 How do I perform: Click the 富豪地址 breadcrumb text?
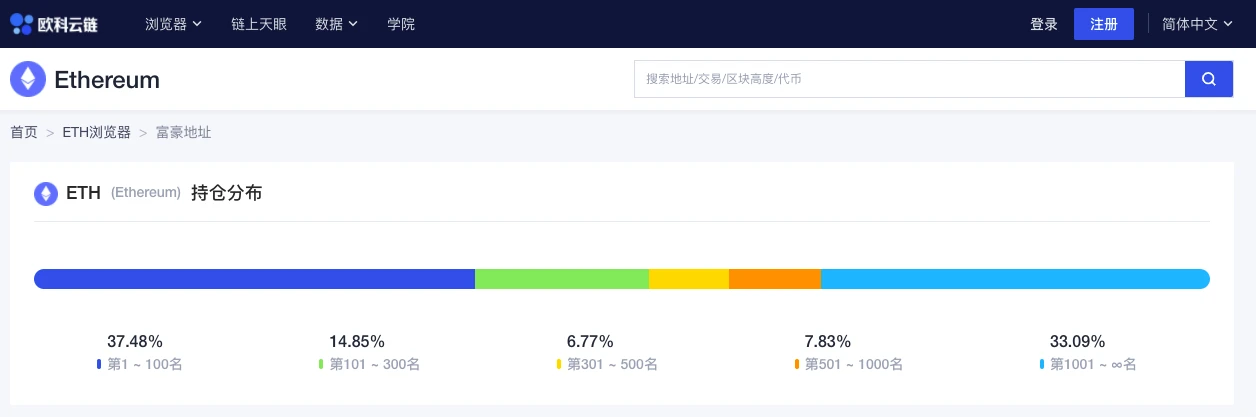[x=183, y=132]
